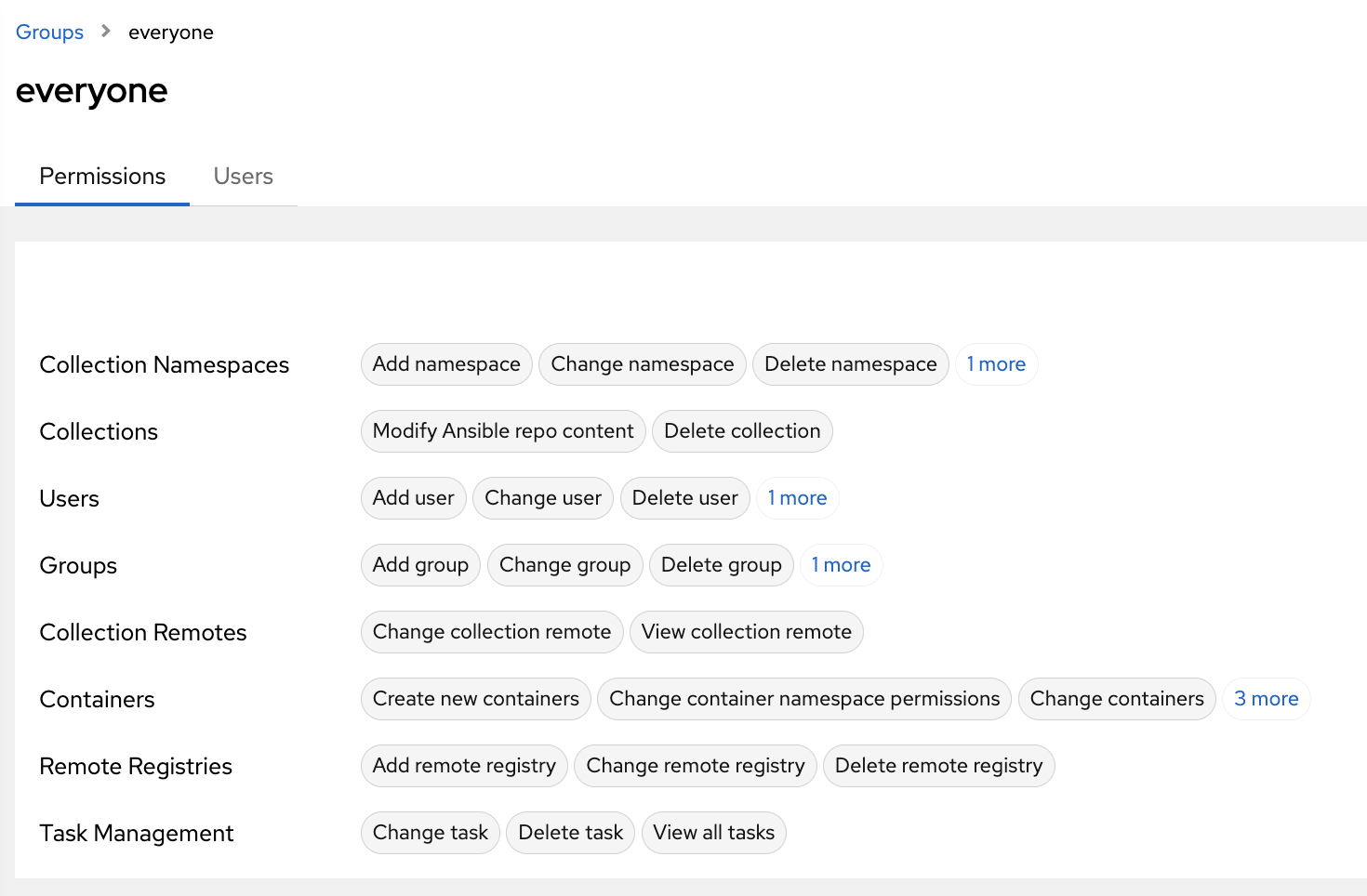
Task: Open the Groups breadcrumb link
Action: point(49,33)
